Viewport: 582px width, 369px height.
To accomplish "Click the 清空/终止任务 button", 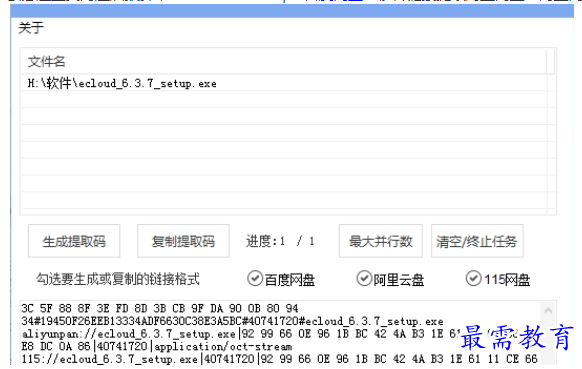I will [x=477, y=241].
